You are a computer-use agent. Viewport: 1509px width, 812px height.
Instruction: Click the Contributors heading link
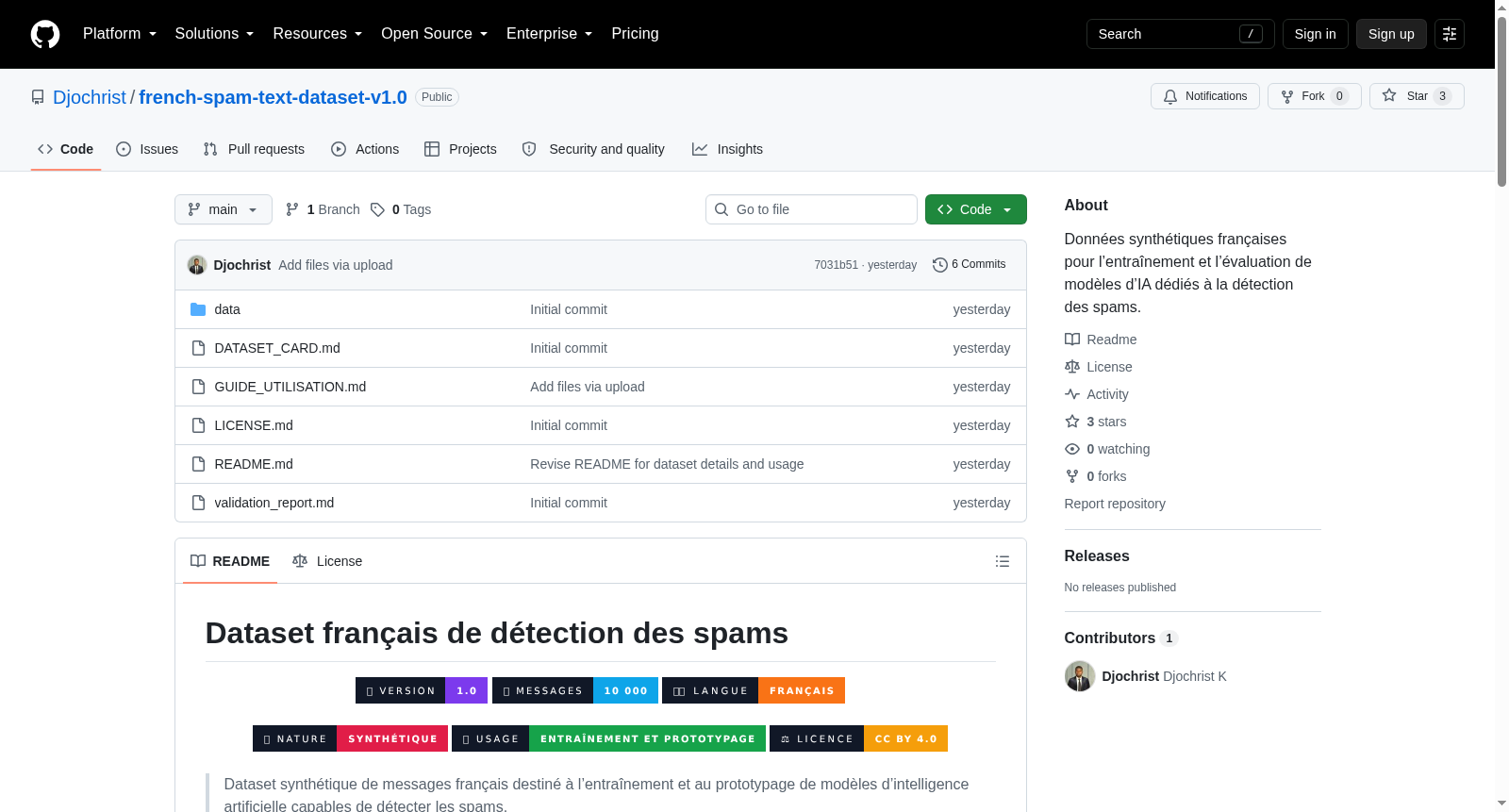coord(1120,638)
